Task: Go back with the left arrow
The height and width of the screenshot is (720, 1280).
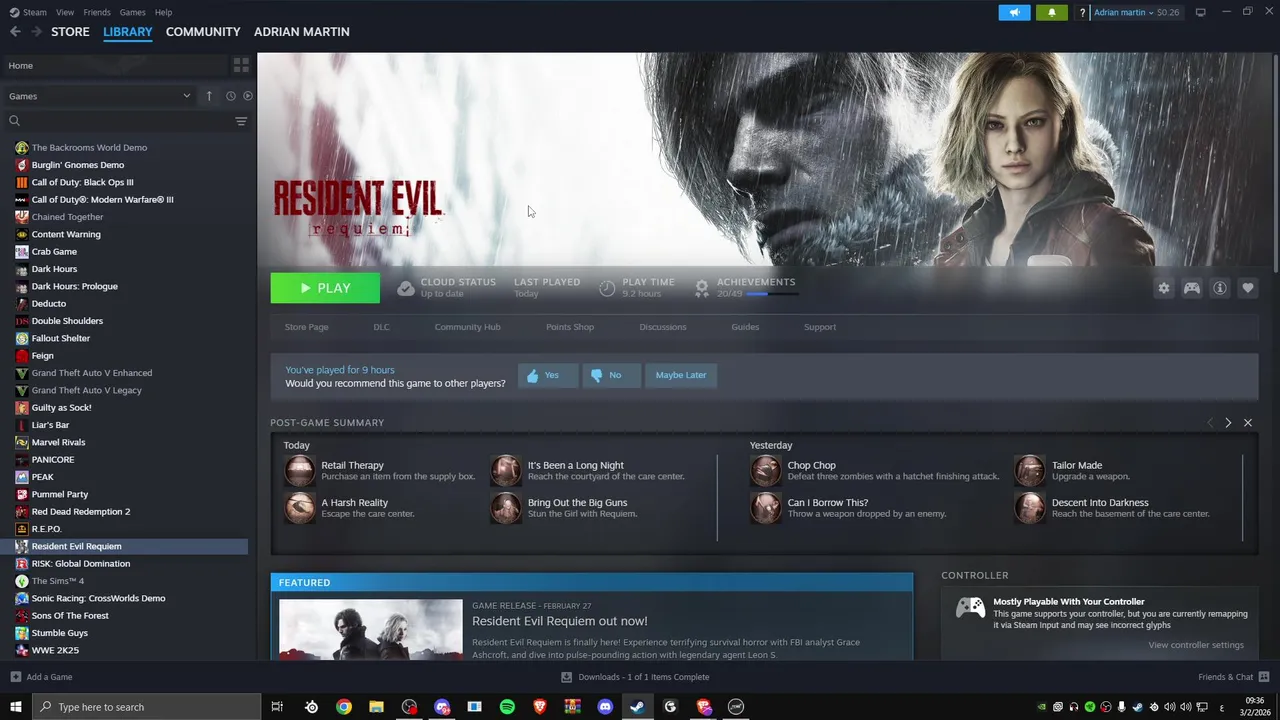Action: click(15, 32)
